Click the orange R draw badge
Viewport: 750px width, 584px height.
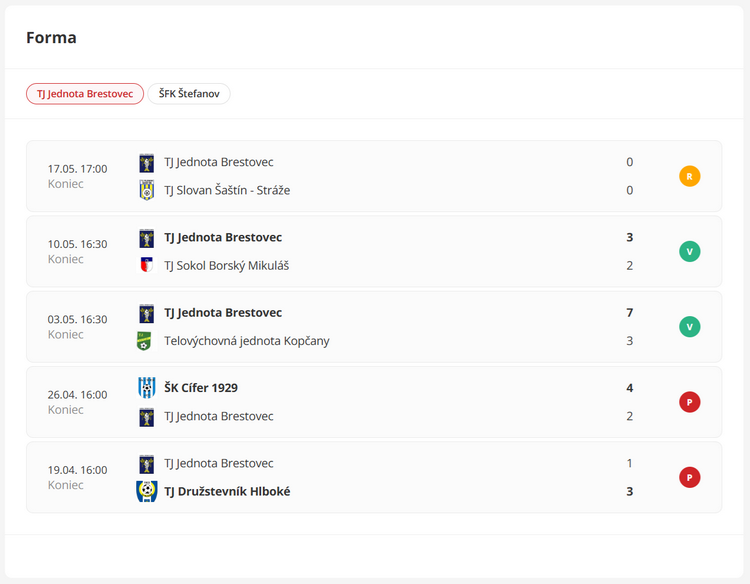(x=689, y=176)
